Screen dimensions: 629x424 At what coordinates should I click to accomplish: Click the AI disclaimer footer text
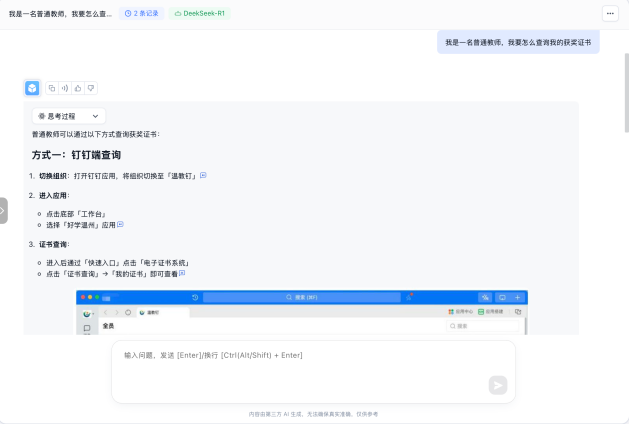[x=313, y=414]
